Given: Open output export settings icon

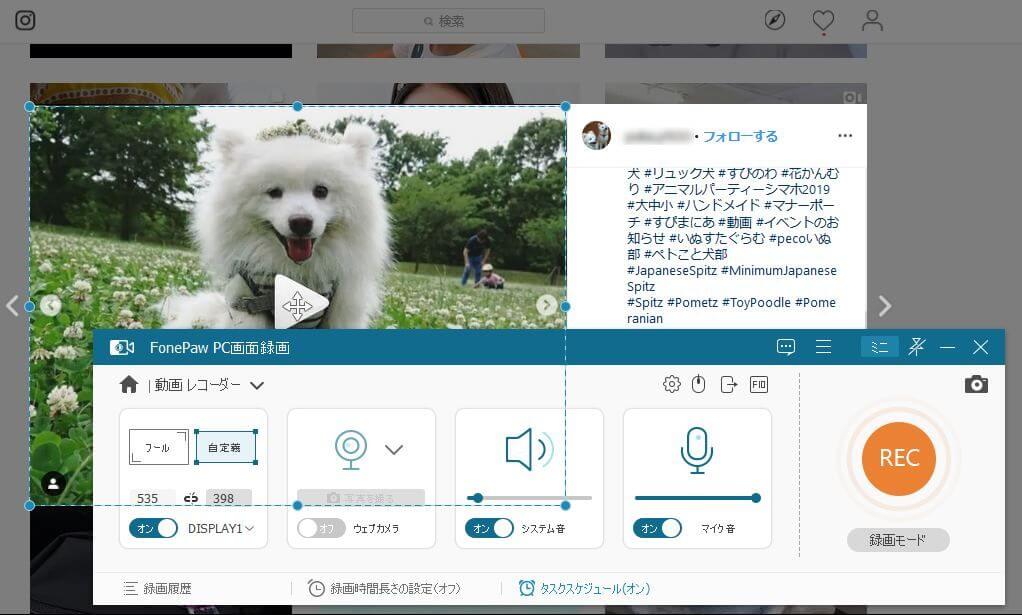Looking at the screenshot, I should 729,384.
